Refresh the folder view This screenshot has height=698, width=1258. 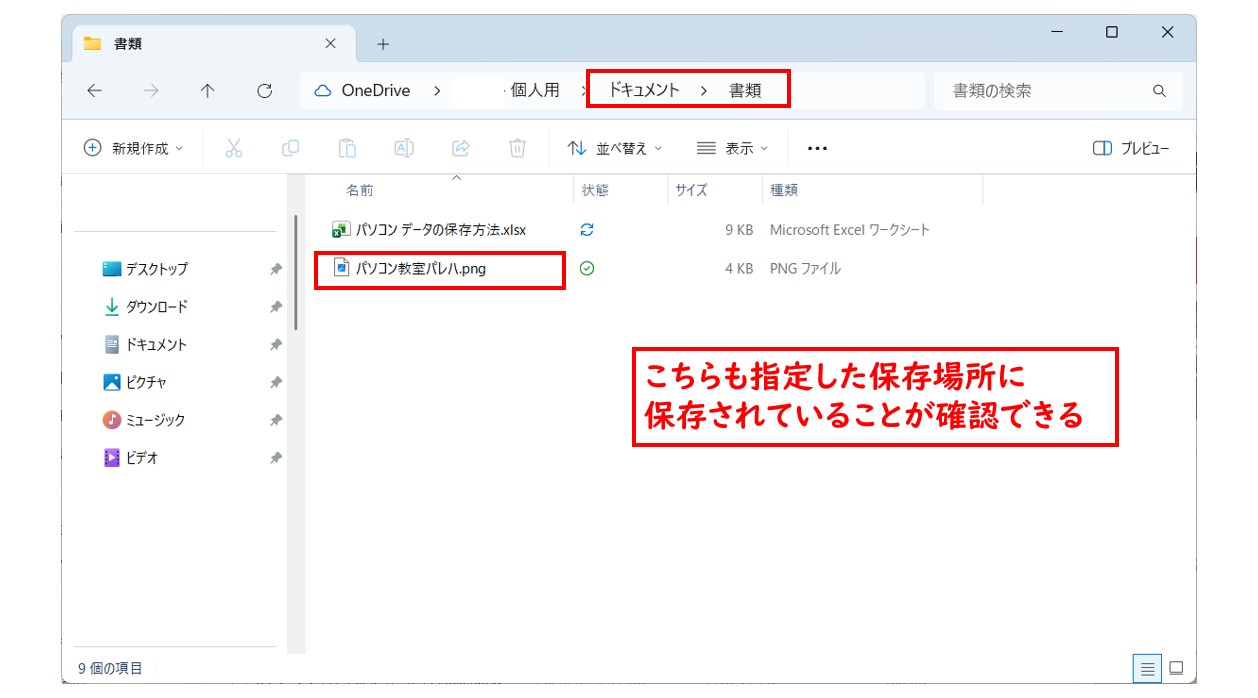(x=264, y=90)
